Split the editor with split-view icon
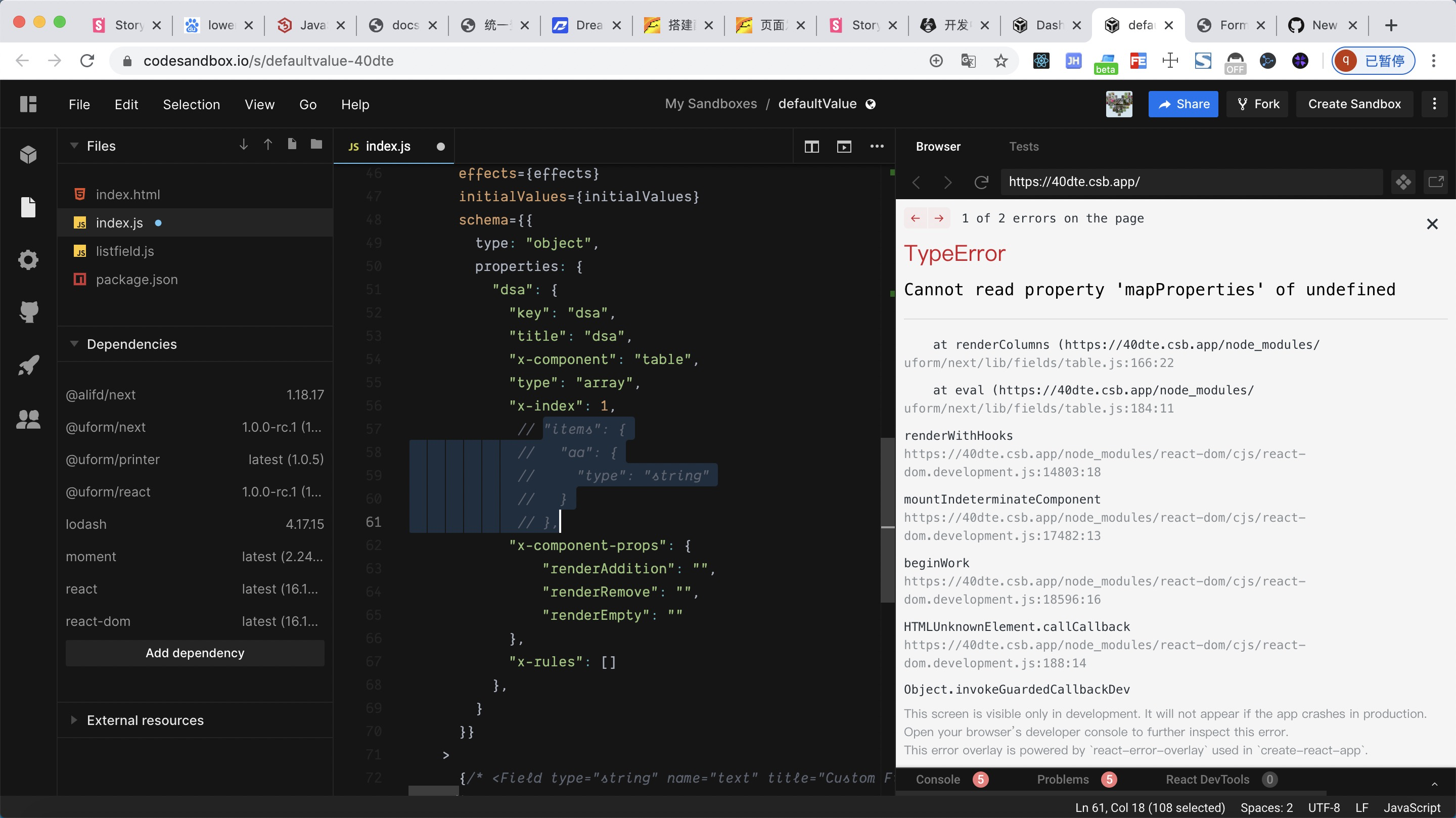The image size is (1456, 818). click(811, 147)
